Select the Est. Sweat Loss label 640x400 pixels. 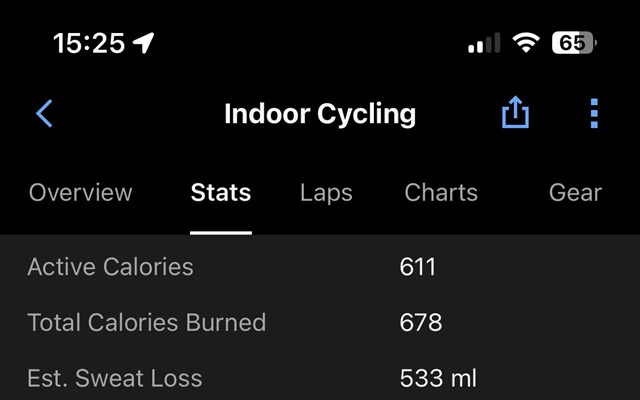(x=115, y=378)
